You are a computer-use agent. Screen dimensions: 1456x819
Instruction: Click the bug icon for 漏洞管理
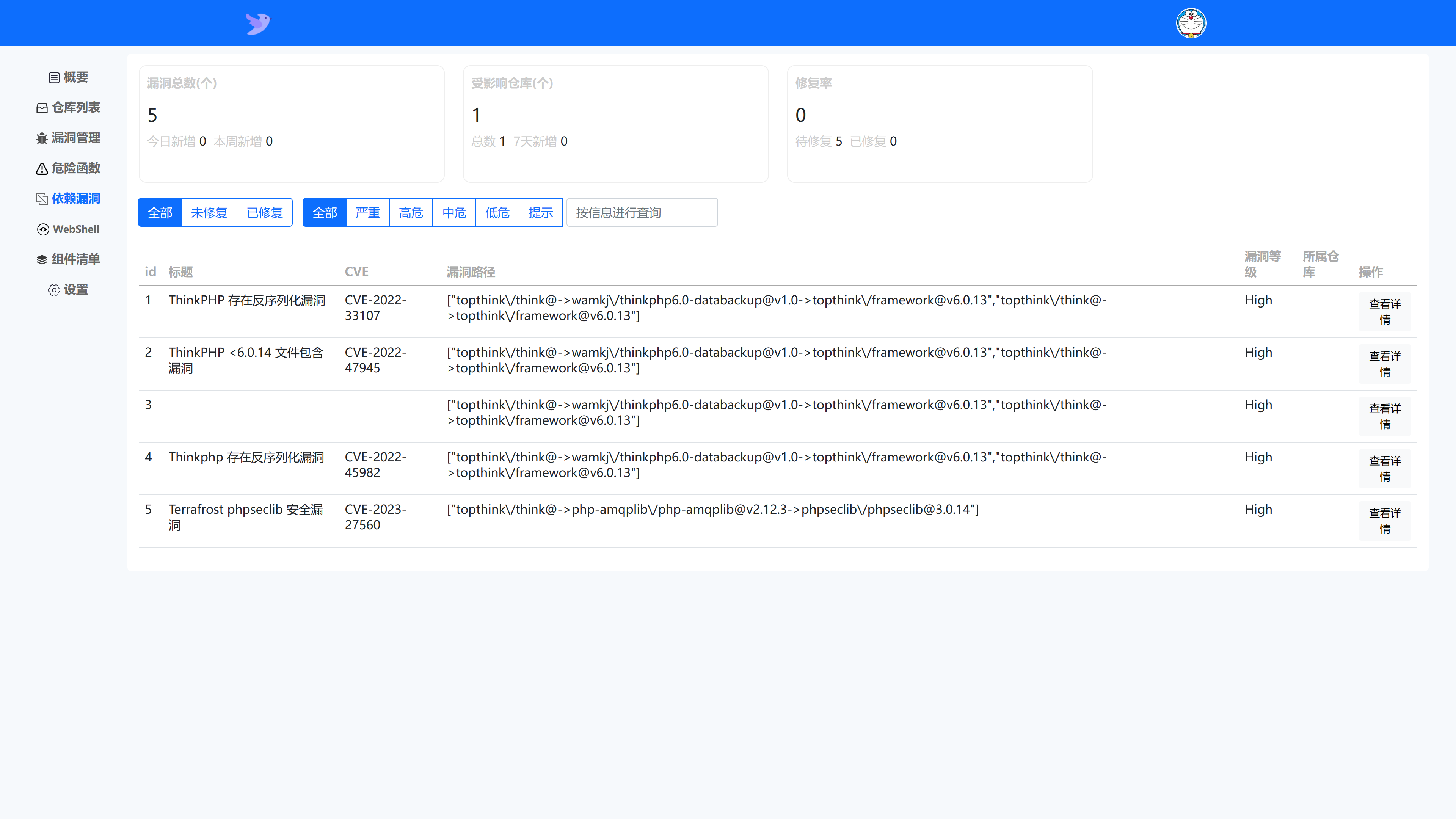point(42,138)
